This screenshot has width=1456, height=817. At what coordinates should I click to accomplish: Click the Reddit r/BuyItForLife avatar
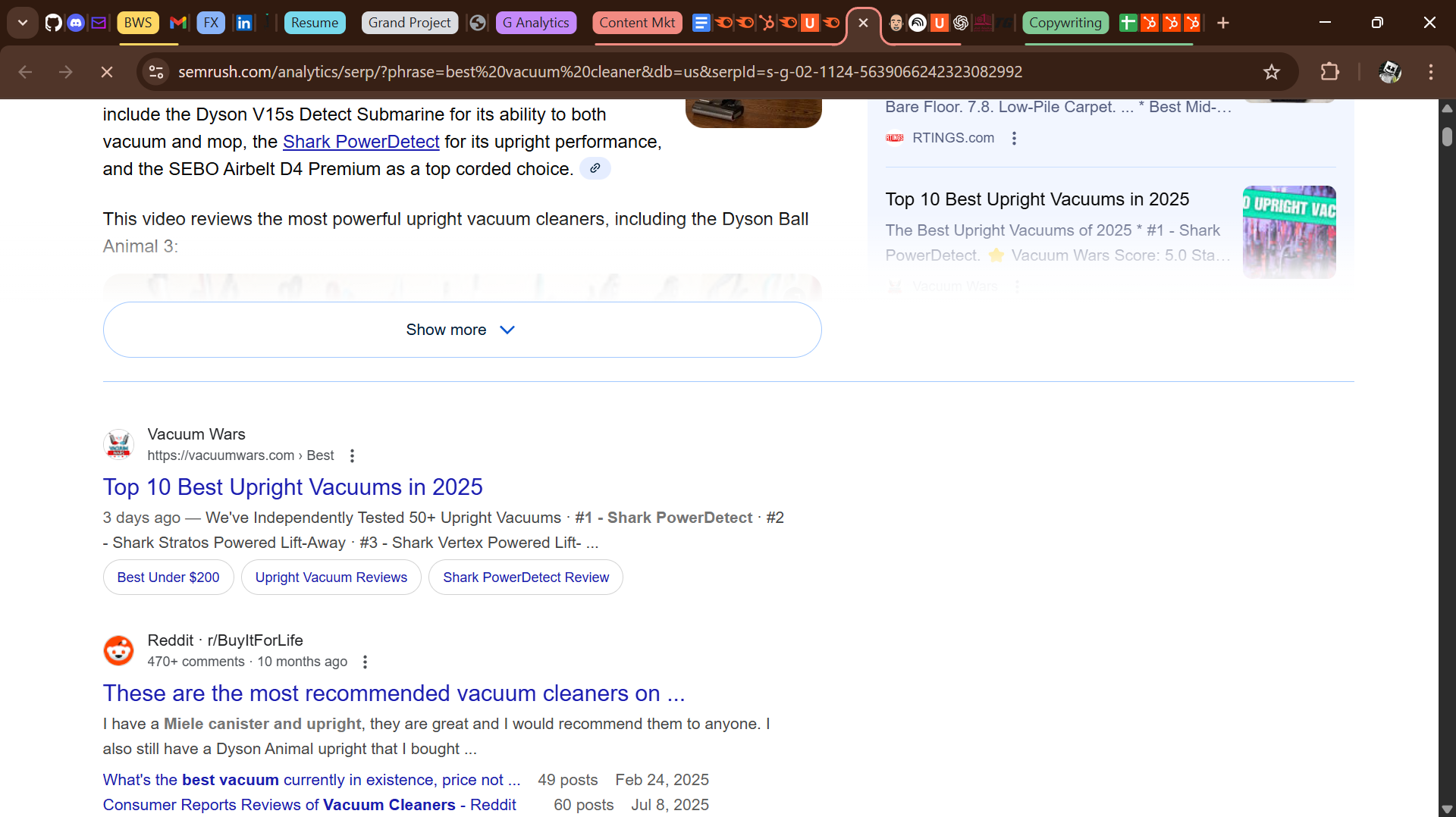[x=118, y=650]
